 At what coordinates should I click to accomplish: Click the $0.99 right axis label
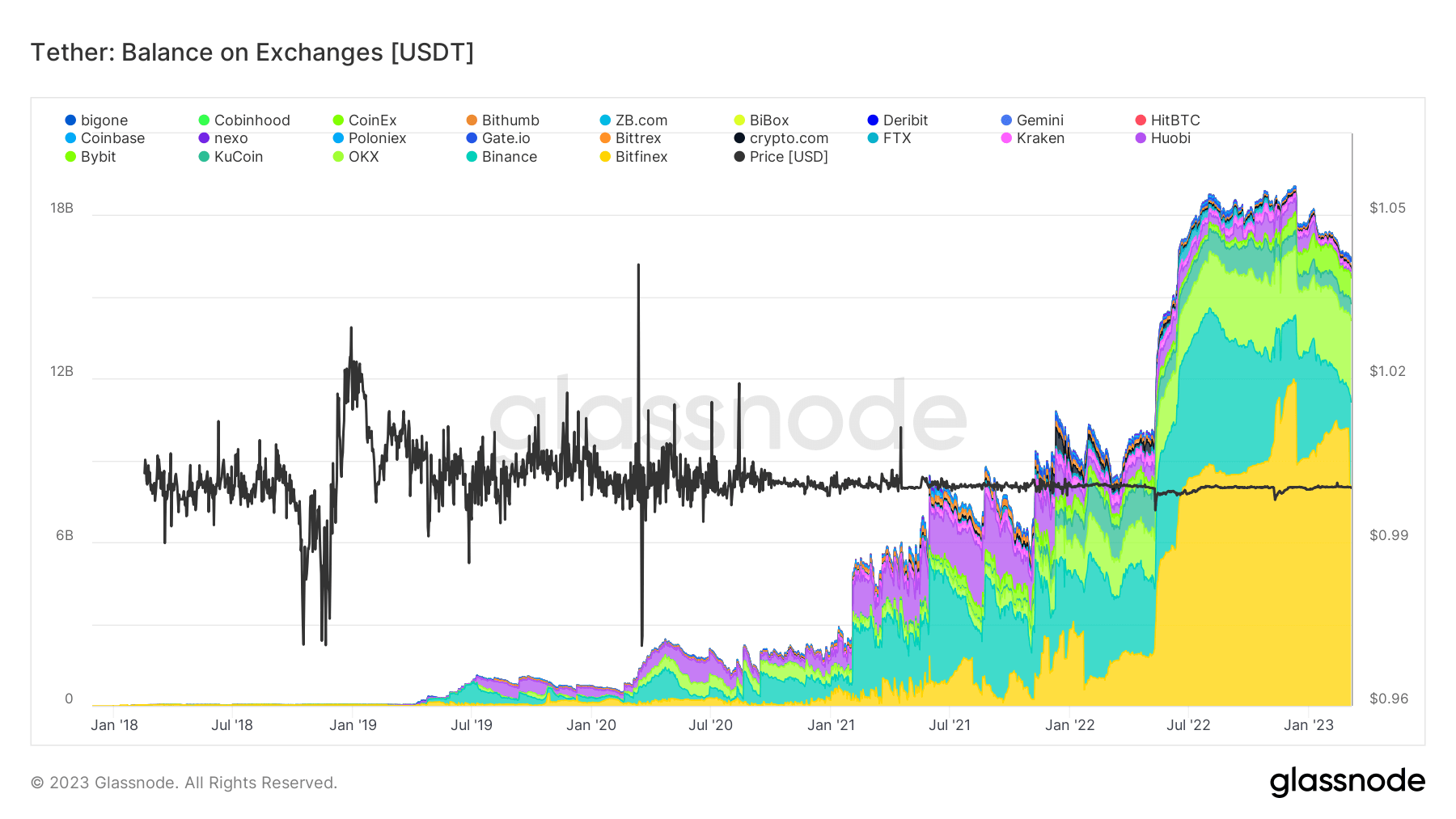click(x=1388, y=535)
